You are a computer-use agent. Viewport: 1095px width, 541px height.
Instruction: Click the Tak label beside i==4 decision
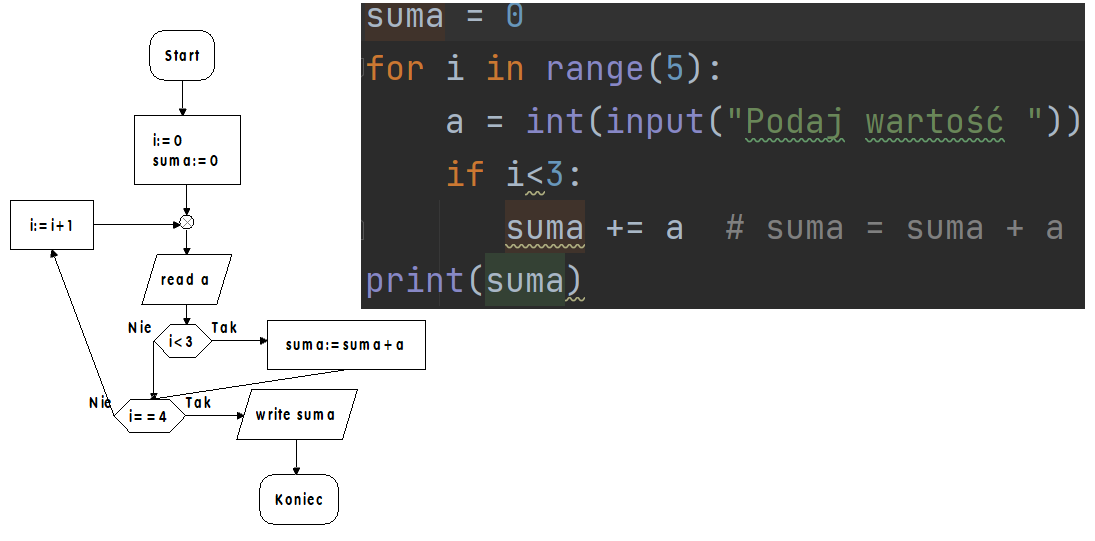tap(198, 402)
